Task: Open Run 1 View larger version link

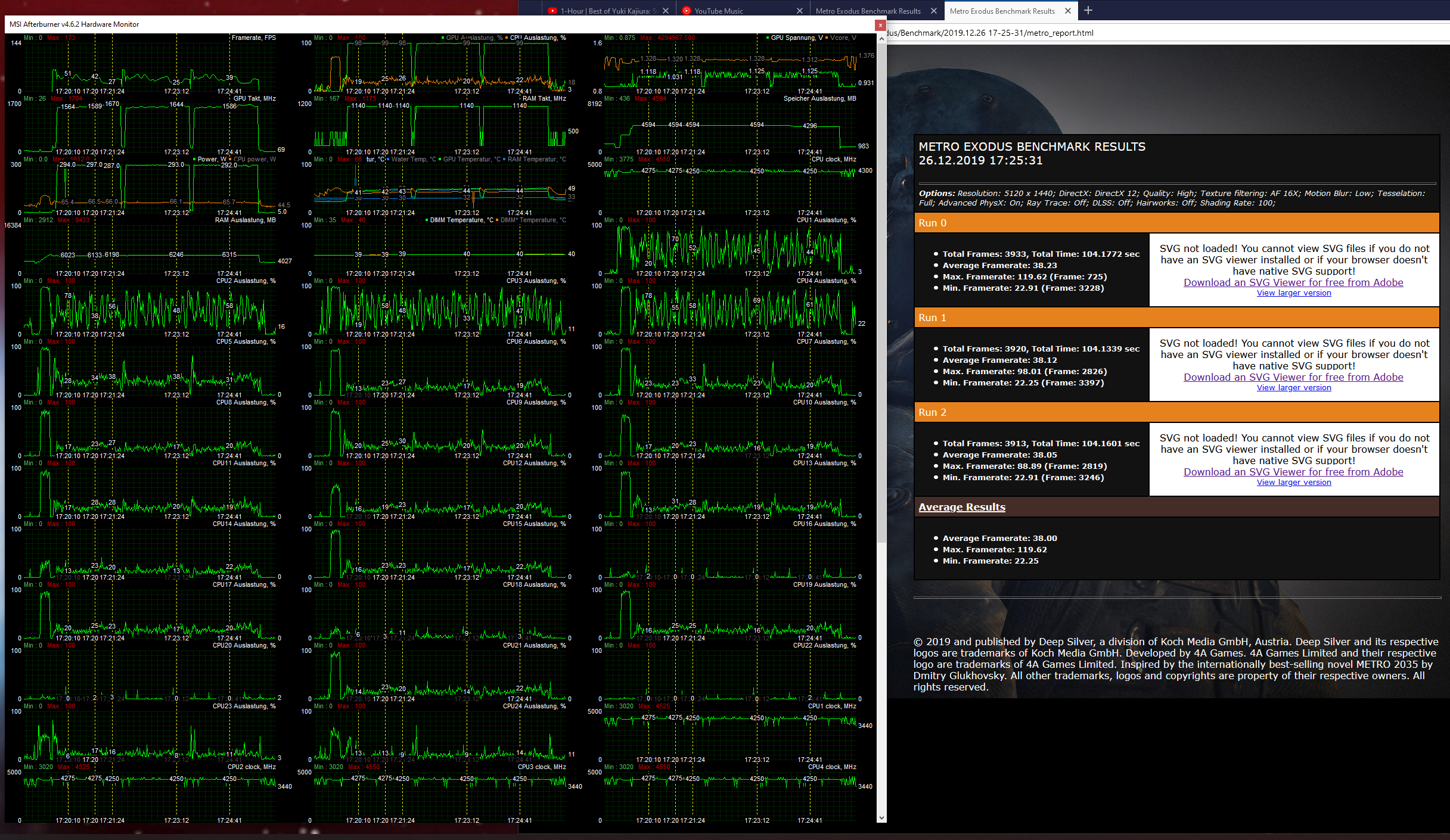Action: click(x=1294, y=387)
